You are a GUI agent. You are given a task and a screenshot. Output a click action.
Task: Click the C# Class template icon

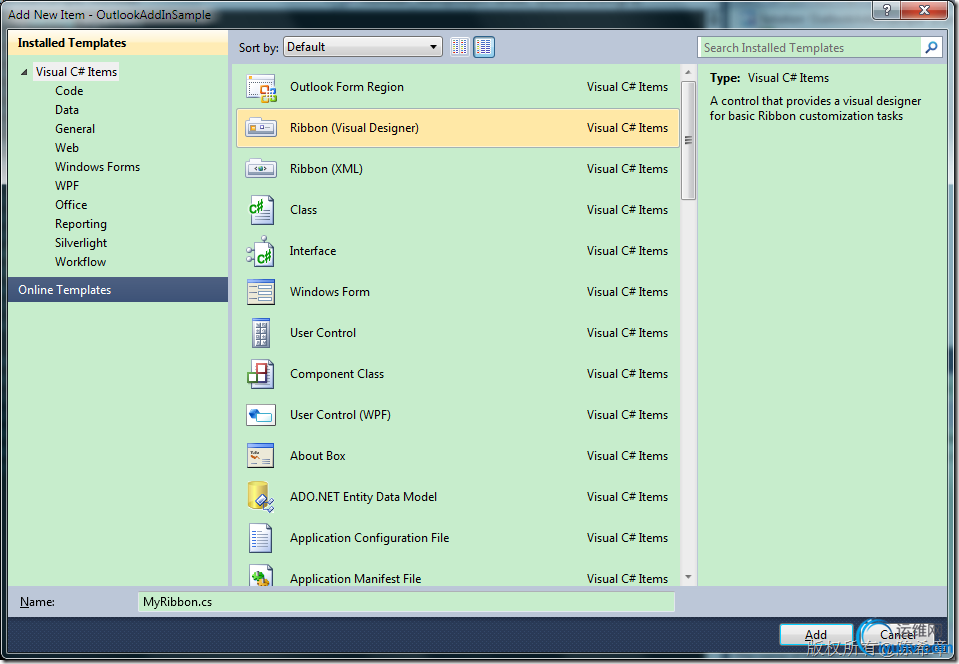tap(261, 210)
